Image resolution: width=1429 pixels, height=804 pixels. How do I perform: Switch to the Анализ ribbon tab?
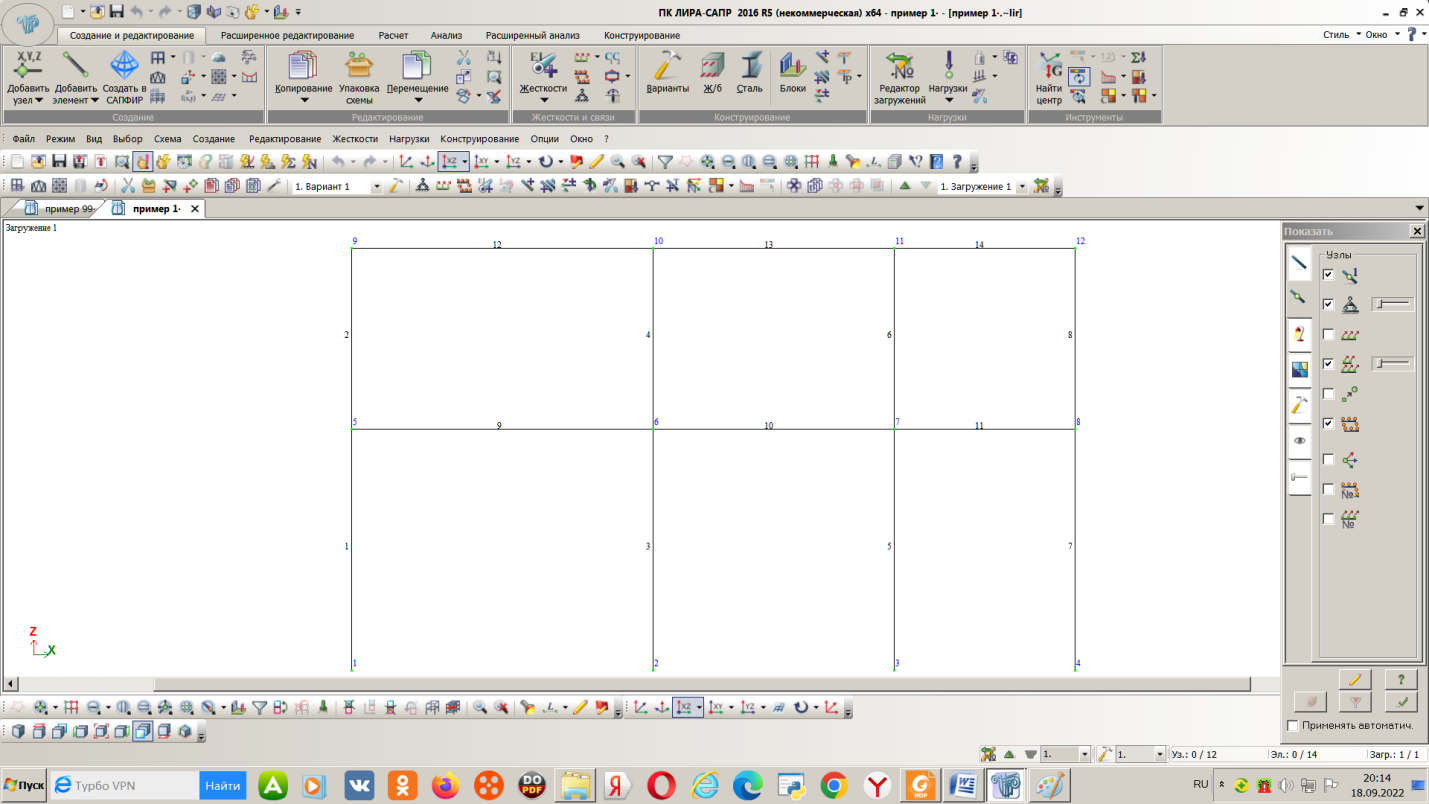pyautogui.click(x=446, y=35)
